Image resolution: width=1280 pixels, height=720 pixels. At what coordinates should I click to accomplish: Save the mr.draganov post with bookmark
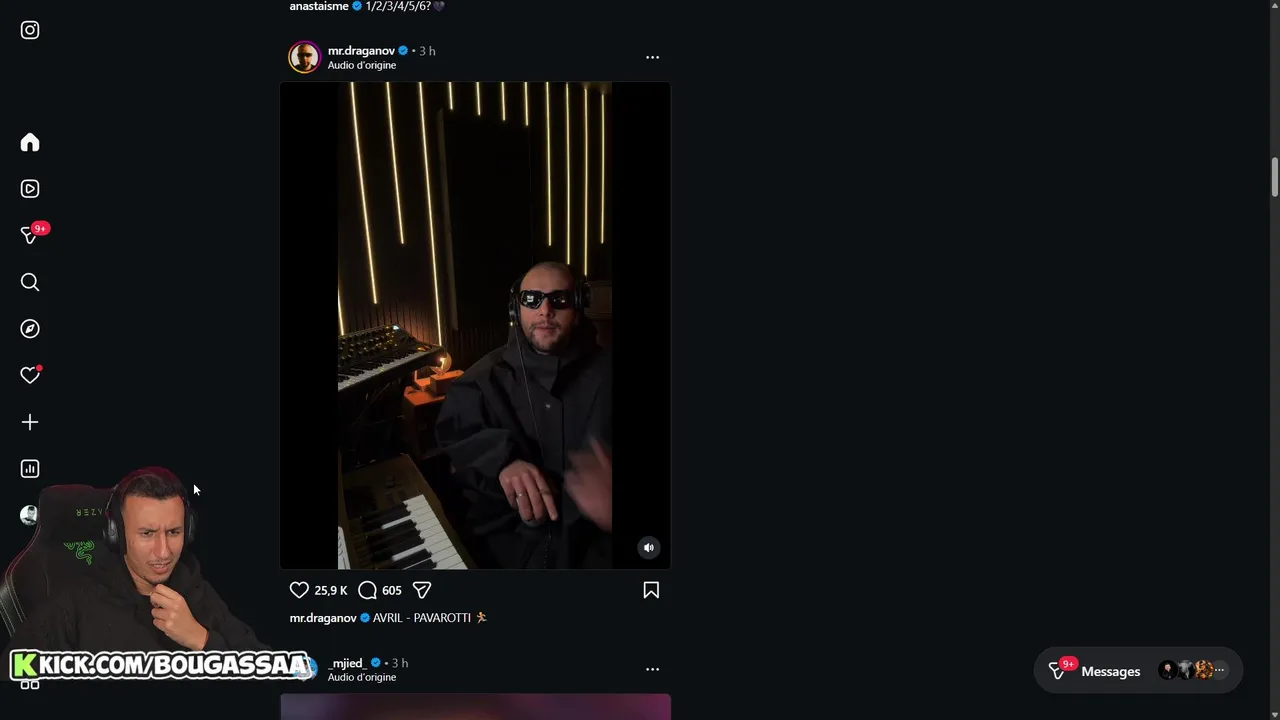pos(651,590)
